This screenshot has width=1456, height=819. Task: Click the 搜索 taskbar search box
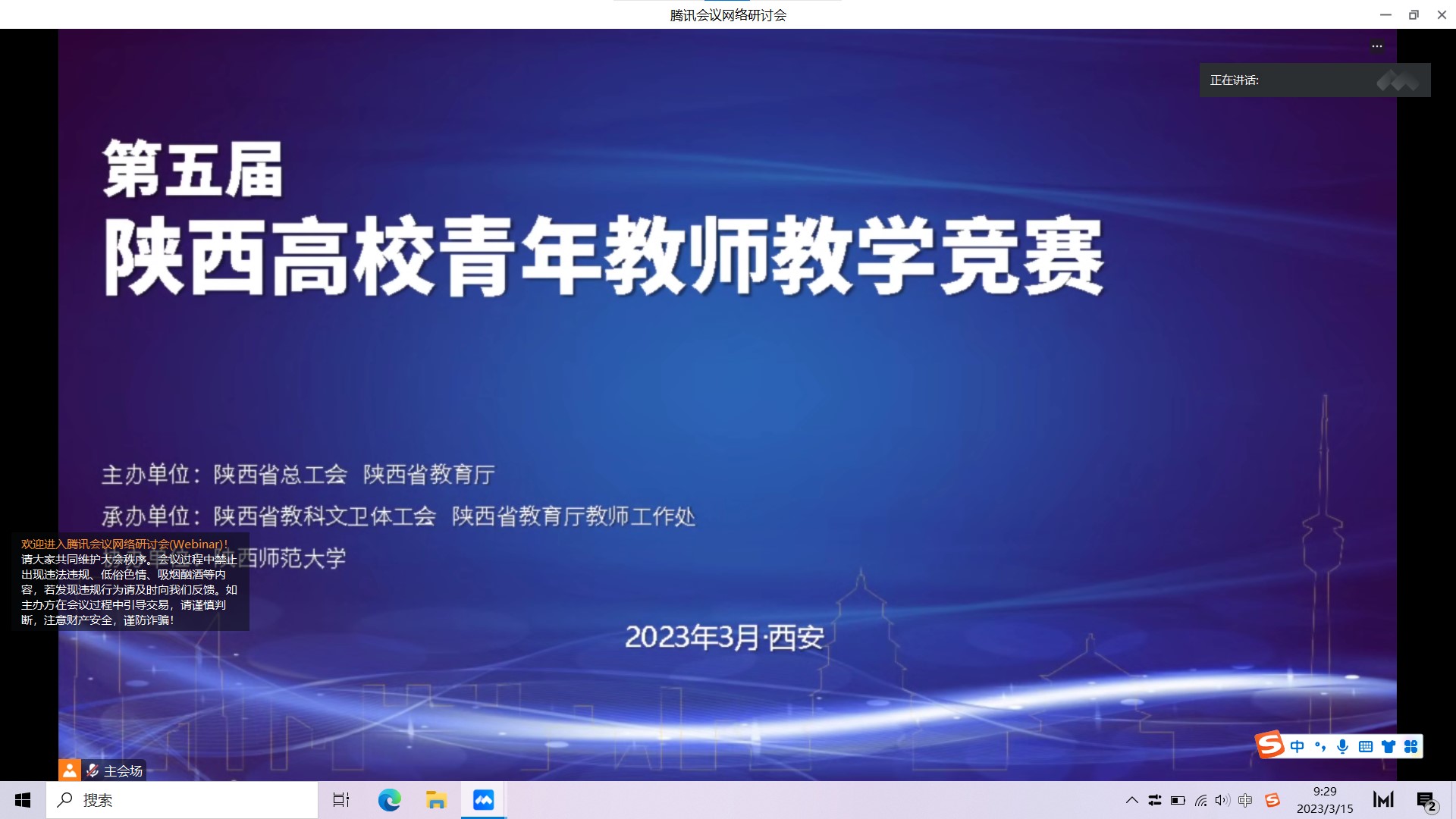click(x=182, y=800)
